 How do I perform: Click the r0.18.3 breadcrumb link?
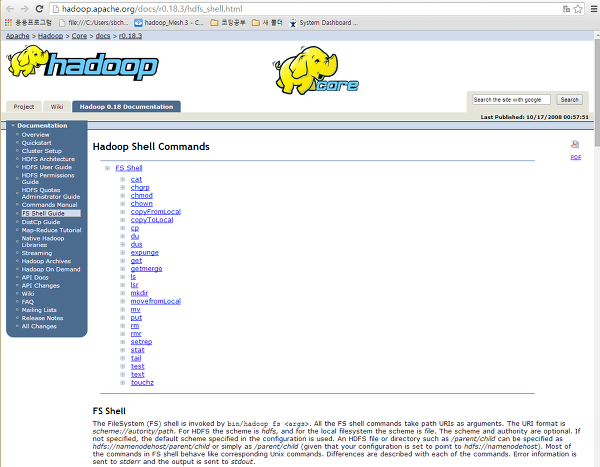pyautogui.click(x=130, y=36)
